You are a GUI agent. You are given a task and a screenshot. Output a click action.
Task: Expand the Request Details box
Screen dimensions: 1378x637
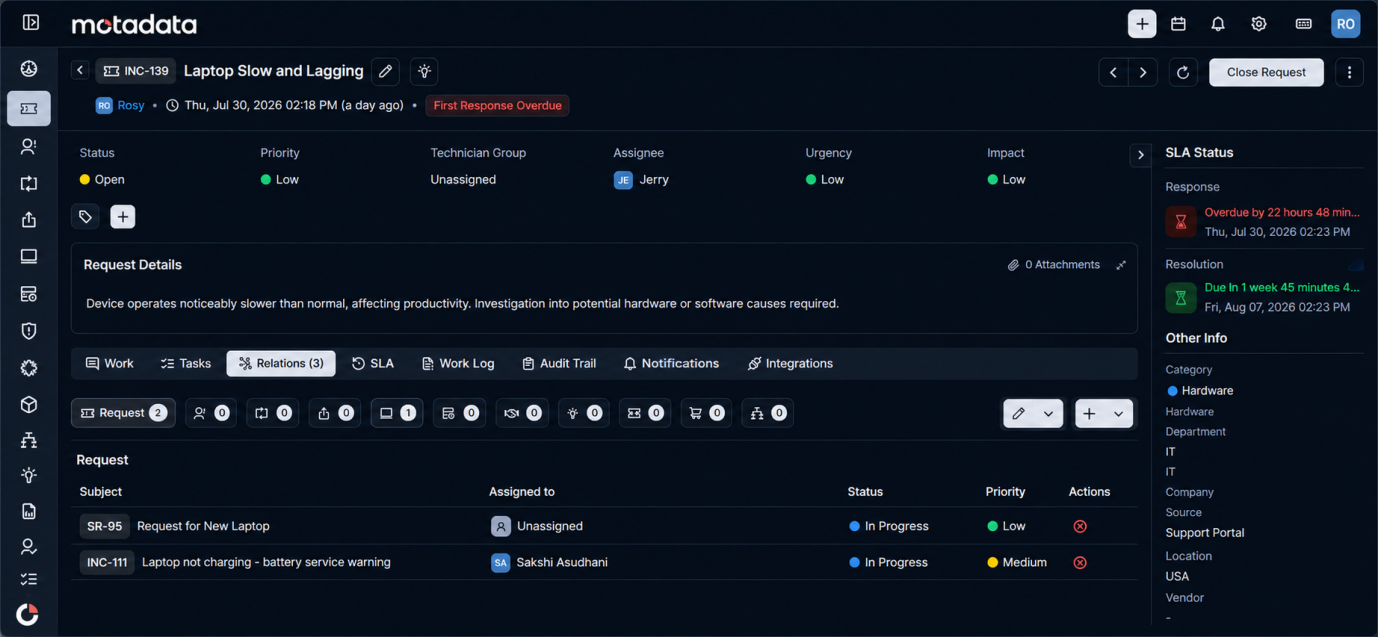[x=1121, y=265]
